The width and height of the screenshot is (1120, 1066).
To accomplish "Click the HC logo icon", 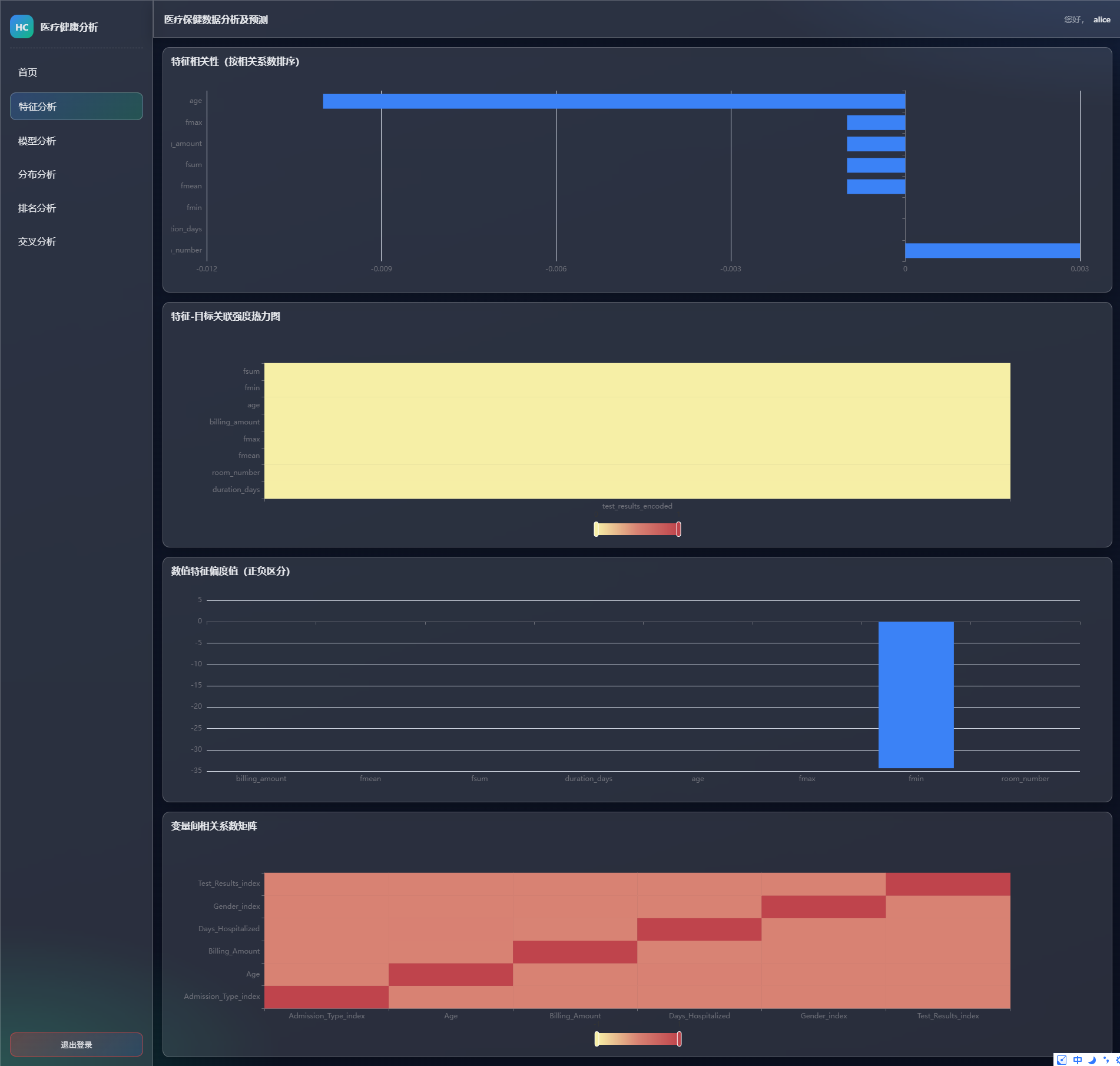I will pos(22,27).
